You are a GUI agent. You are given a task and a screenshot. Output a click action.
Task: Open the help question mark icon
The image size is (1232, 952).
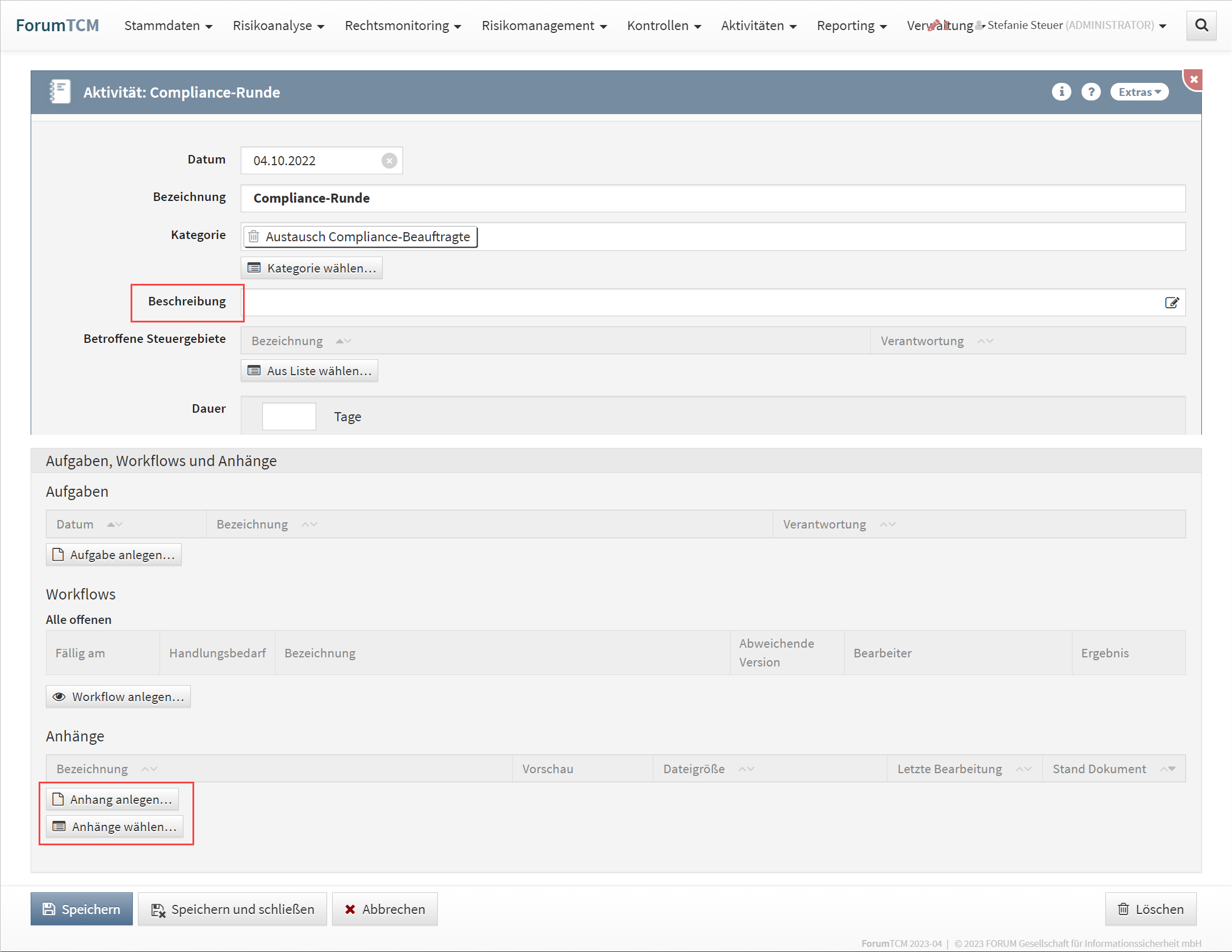click(x=1091, y=92)
